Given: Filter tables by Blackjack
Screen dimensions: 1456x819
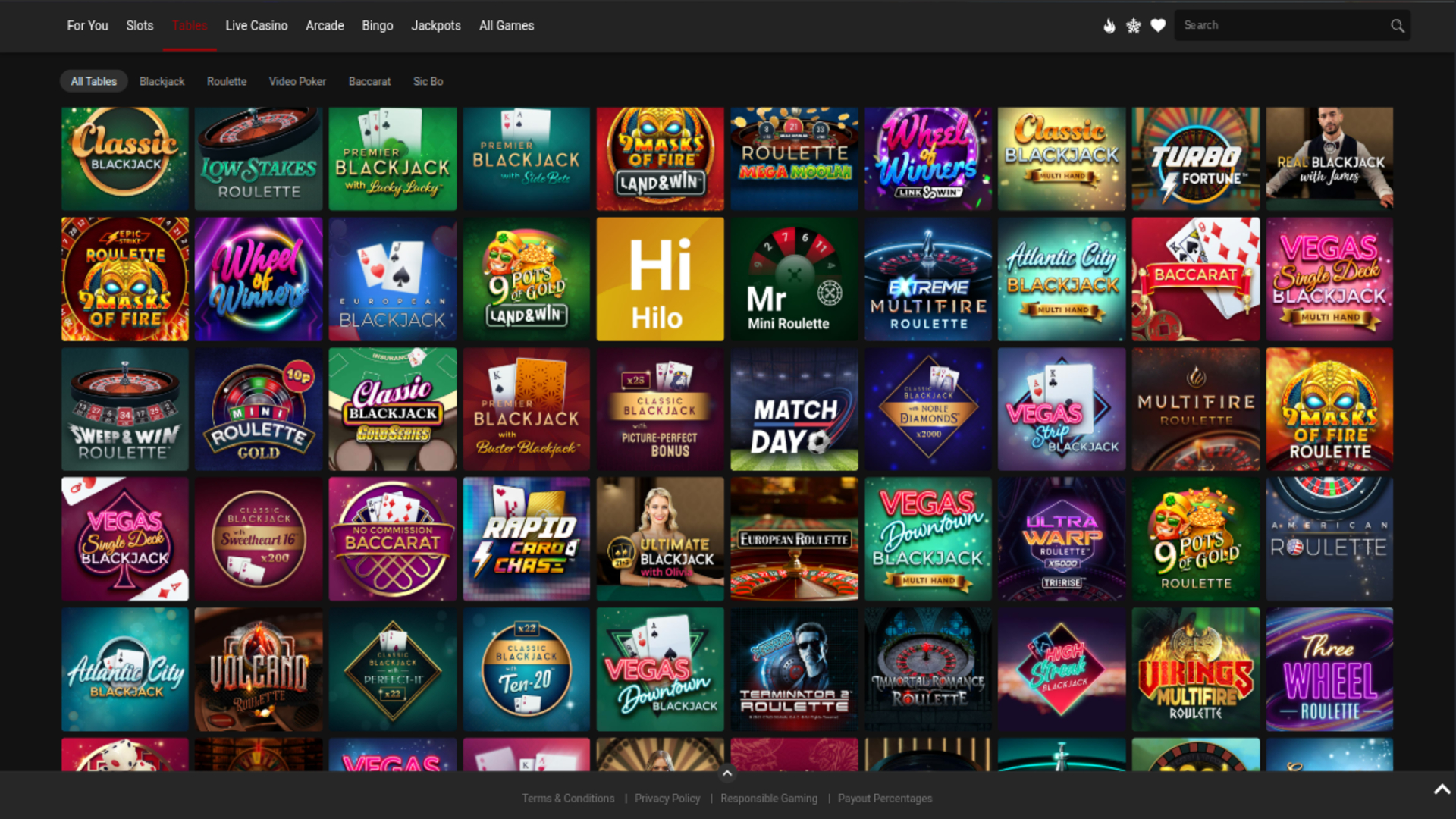Looking at the screenshot, I should (x=162, y=81).
